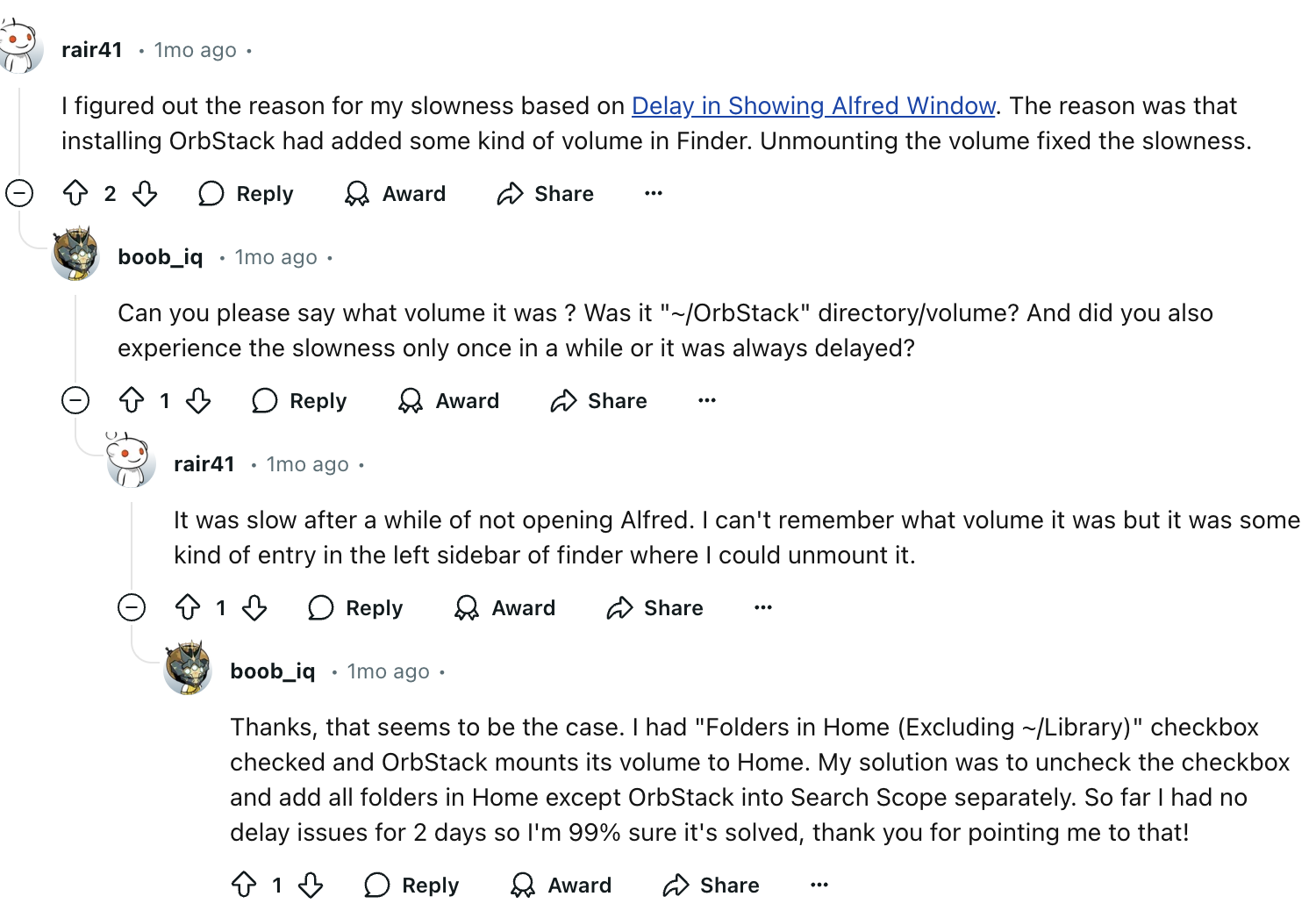Upvote boob_iq's final thanks comment
The image size is (1316, 918).
(x=244, y=885)
